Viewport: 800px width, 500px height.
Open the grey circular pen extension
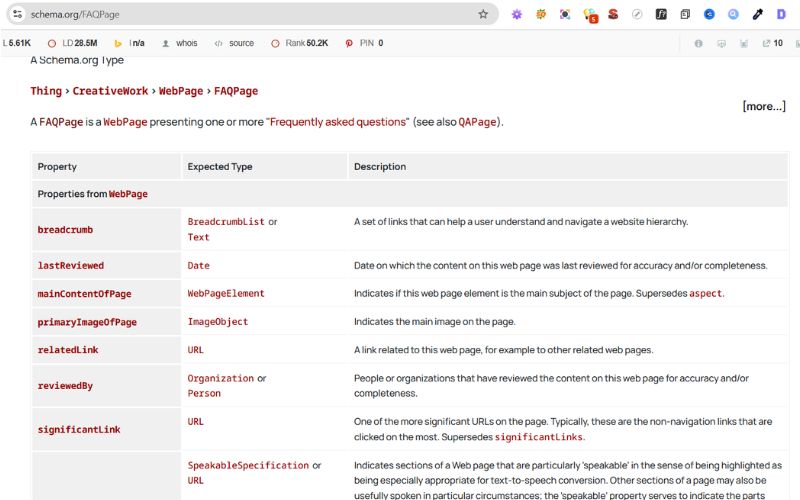pos(637,14)
